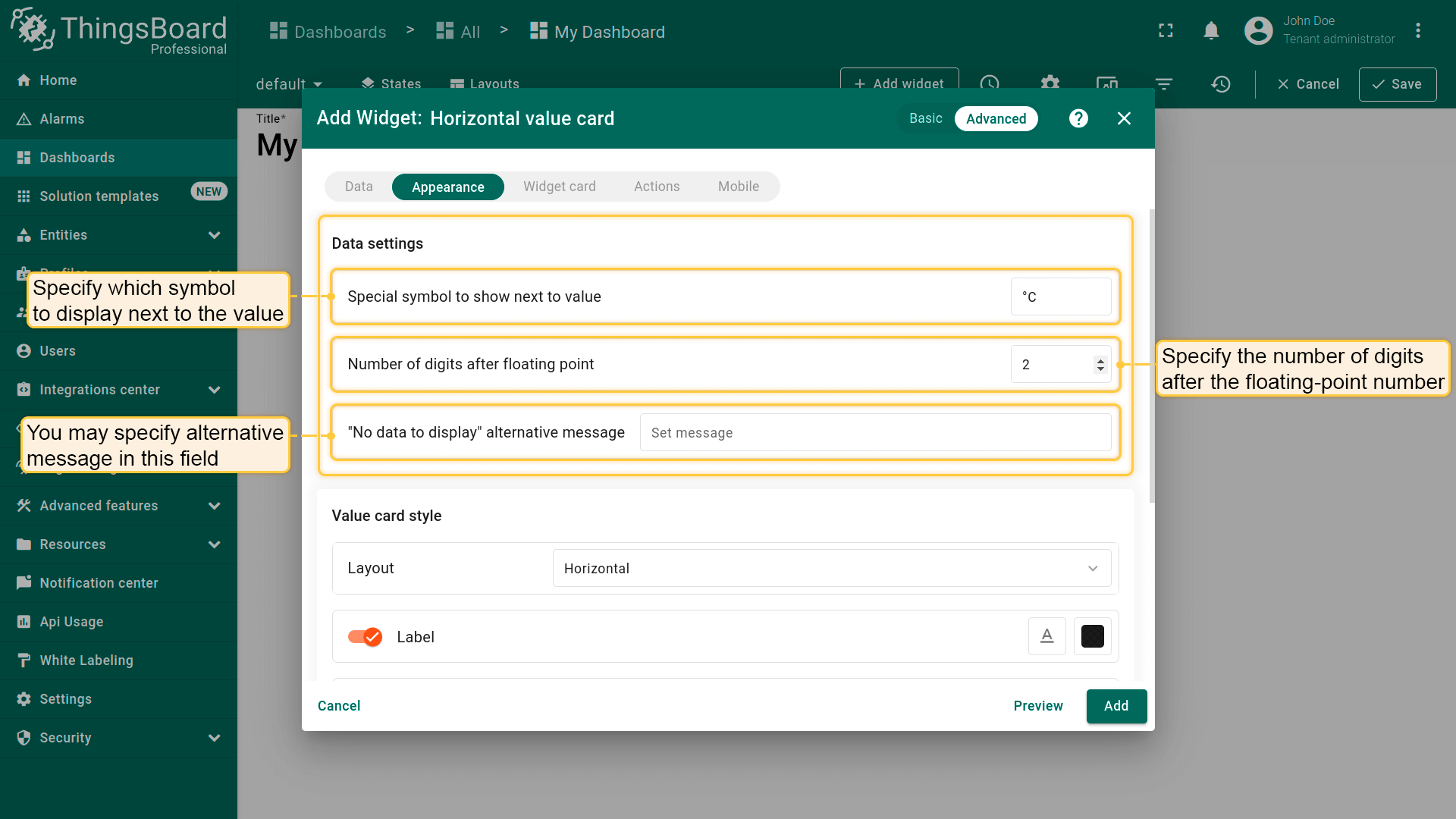This screenshot has width=1456, height=819.
Task: Click the Add button in dialog
Action: click(x=1116, y=706)
